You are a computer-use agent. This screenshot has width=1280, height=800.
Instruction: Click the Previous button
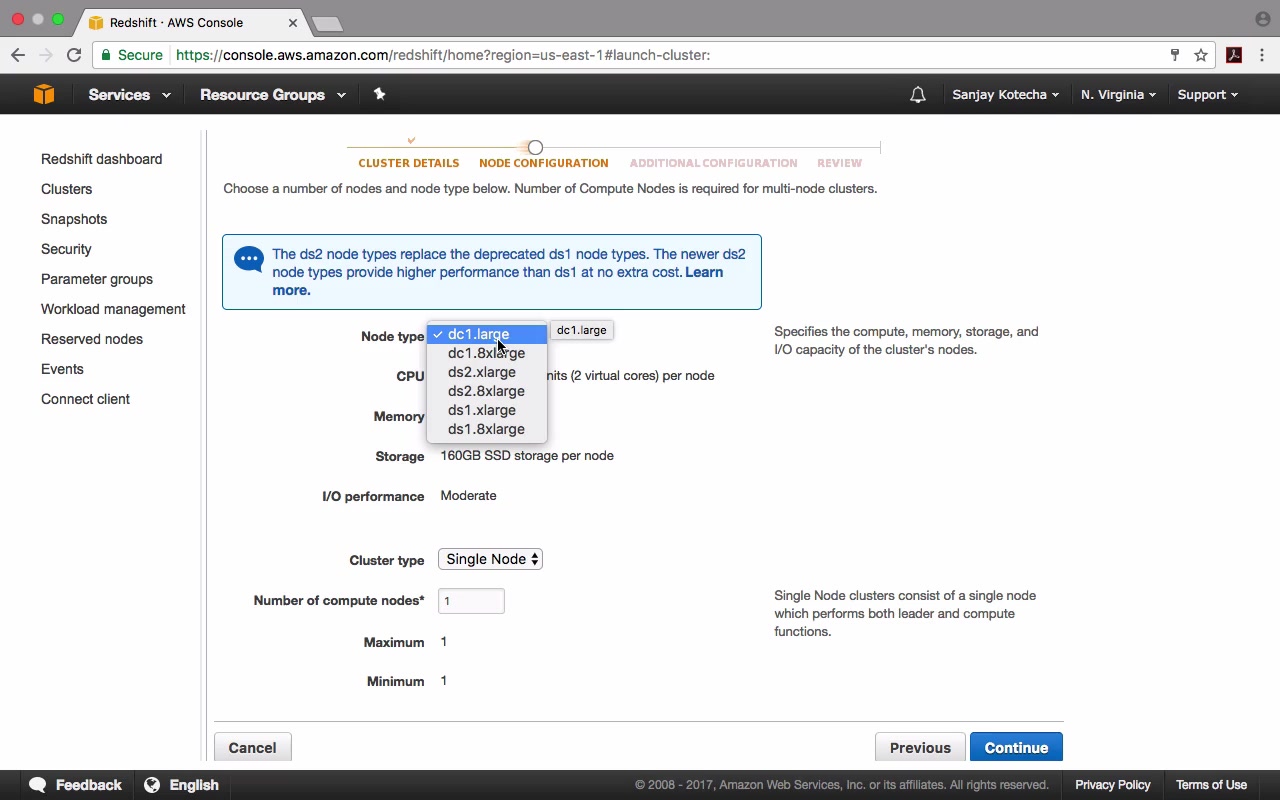coord(920,748)
